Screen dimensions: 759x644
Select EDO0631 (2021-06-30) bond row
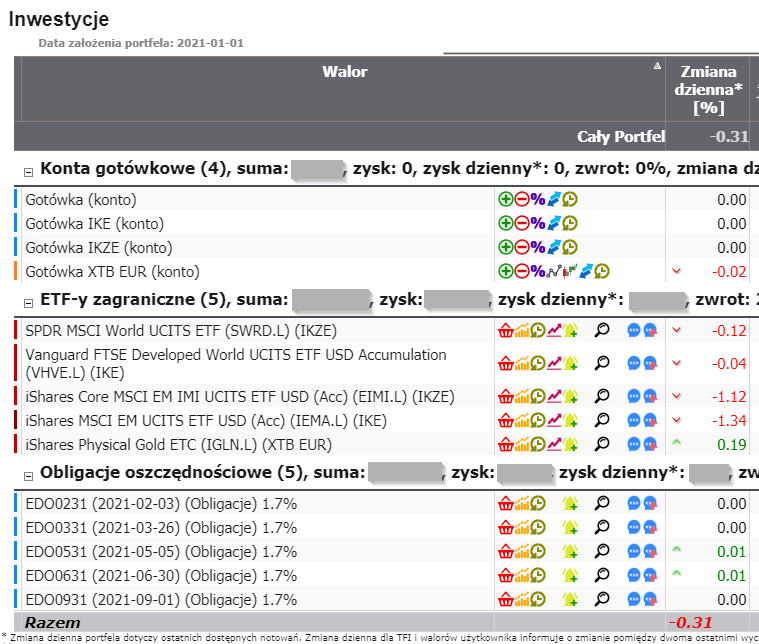[161, 576]
